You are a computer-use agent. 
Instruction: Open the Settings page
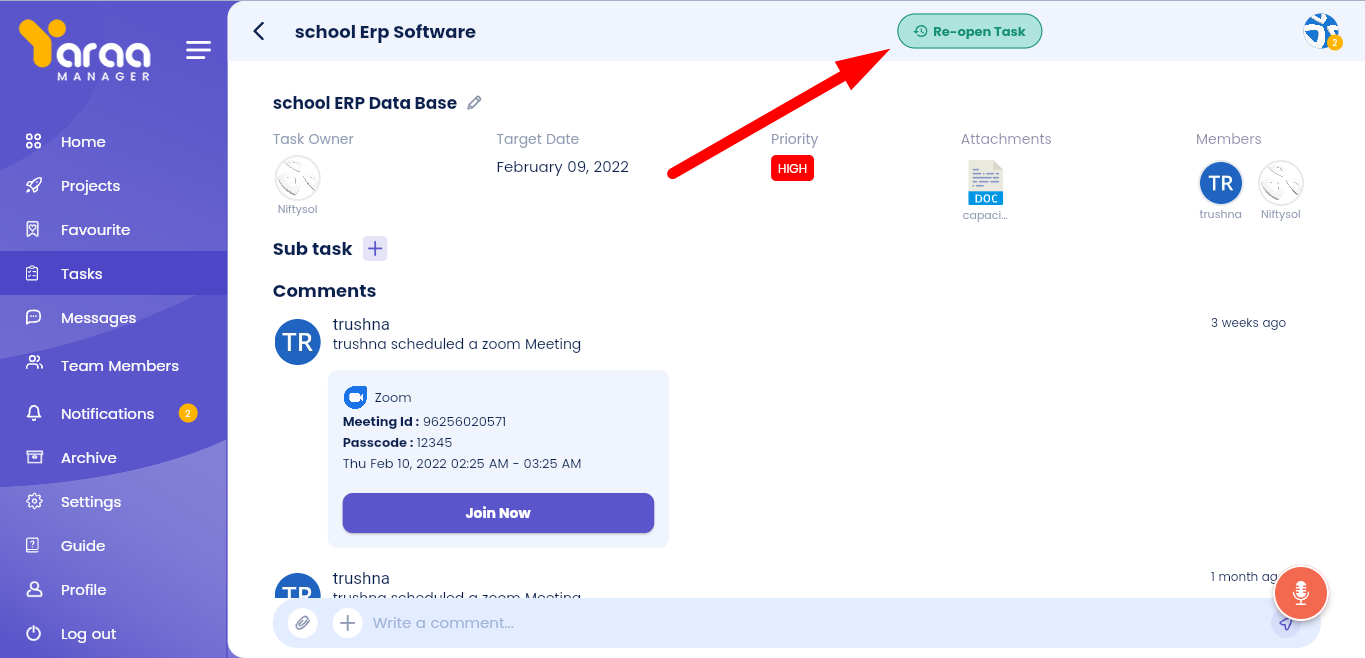(x=91, y=502)
